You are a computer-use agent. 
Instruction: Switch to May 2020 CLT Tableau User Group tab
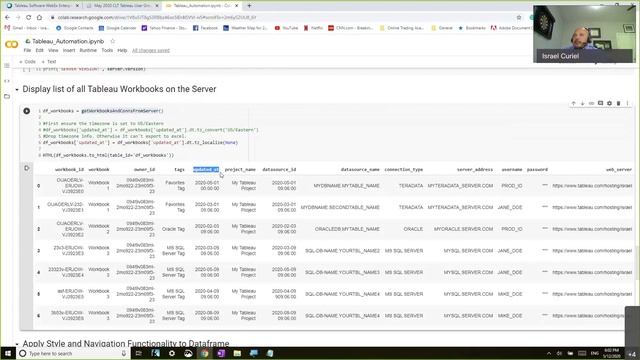point(122,6)
